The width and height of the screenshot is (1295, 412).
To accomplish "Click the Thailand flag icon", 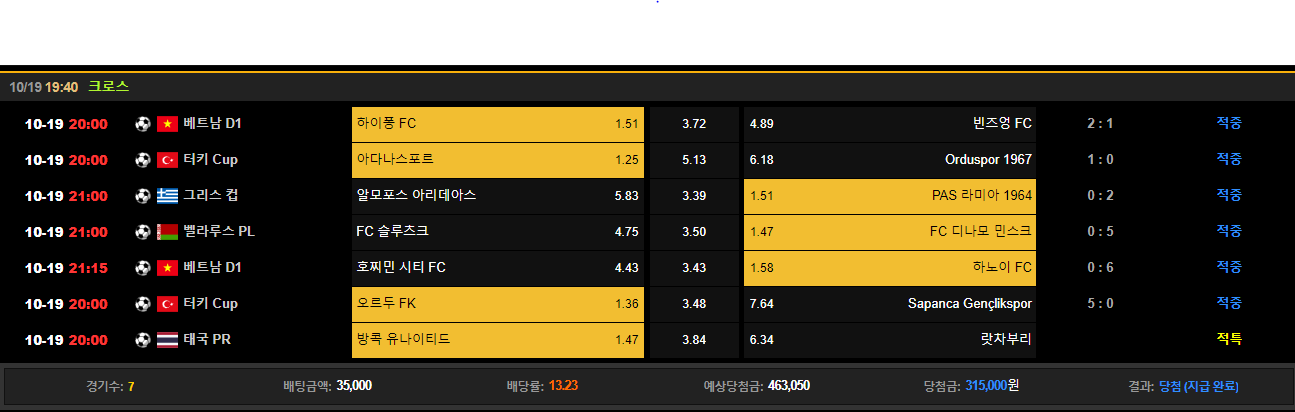I will [x=167, y=340].
